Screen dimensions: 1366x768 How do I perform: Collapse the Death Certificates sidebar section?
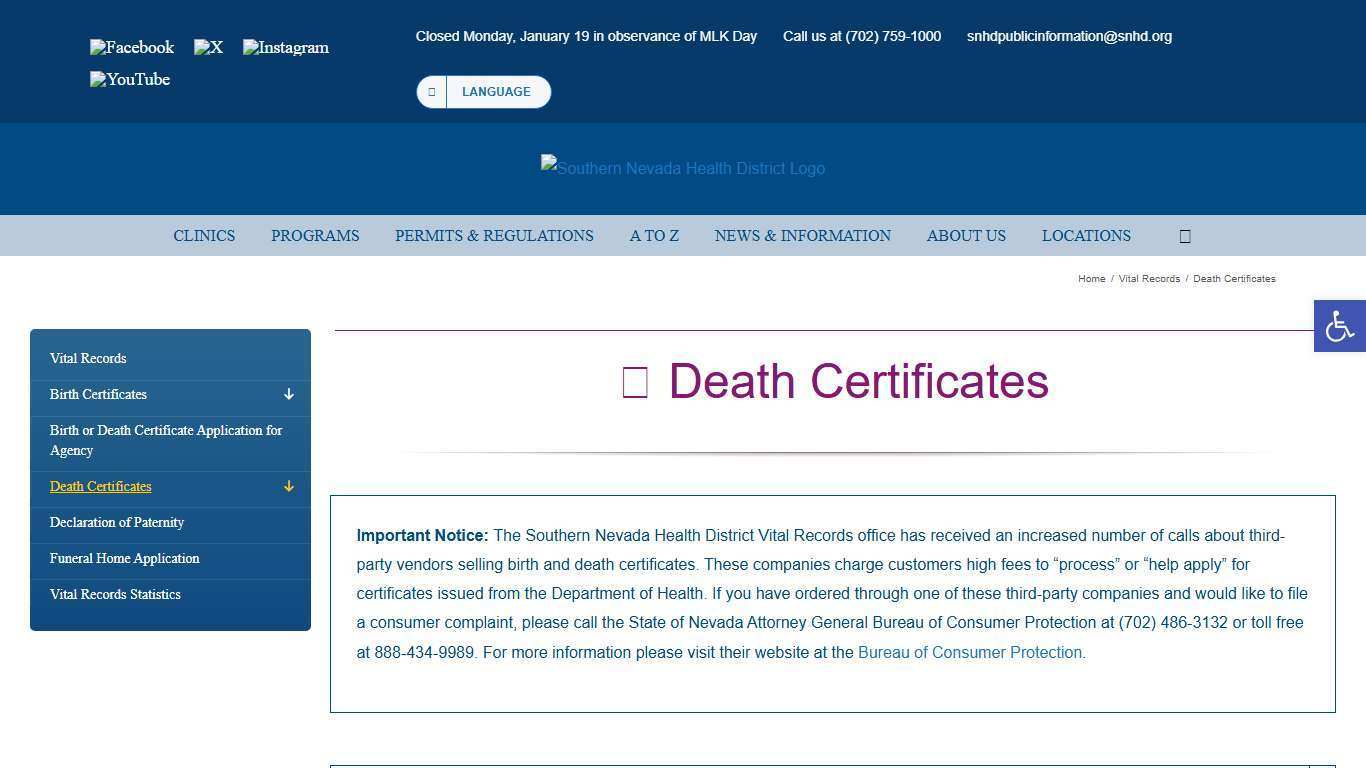click(288, 487)
